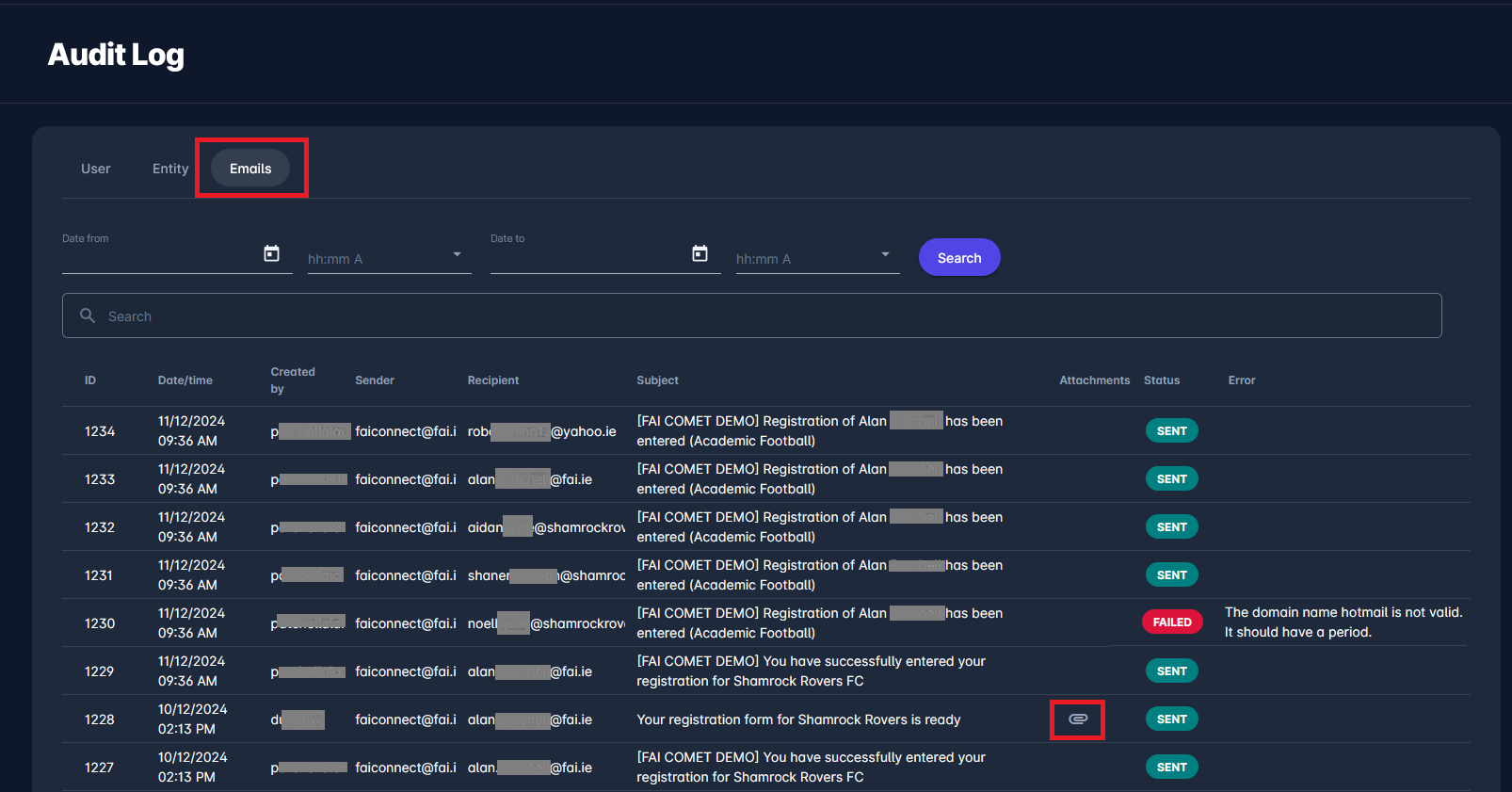
Task: Click the FAILED status badge on row 1230
Action: [x=1172, y=622]
